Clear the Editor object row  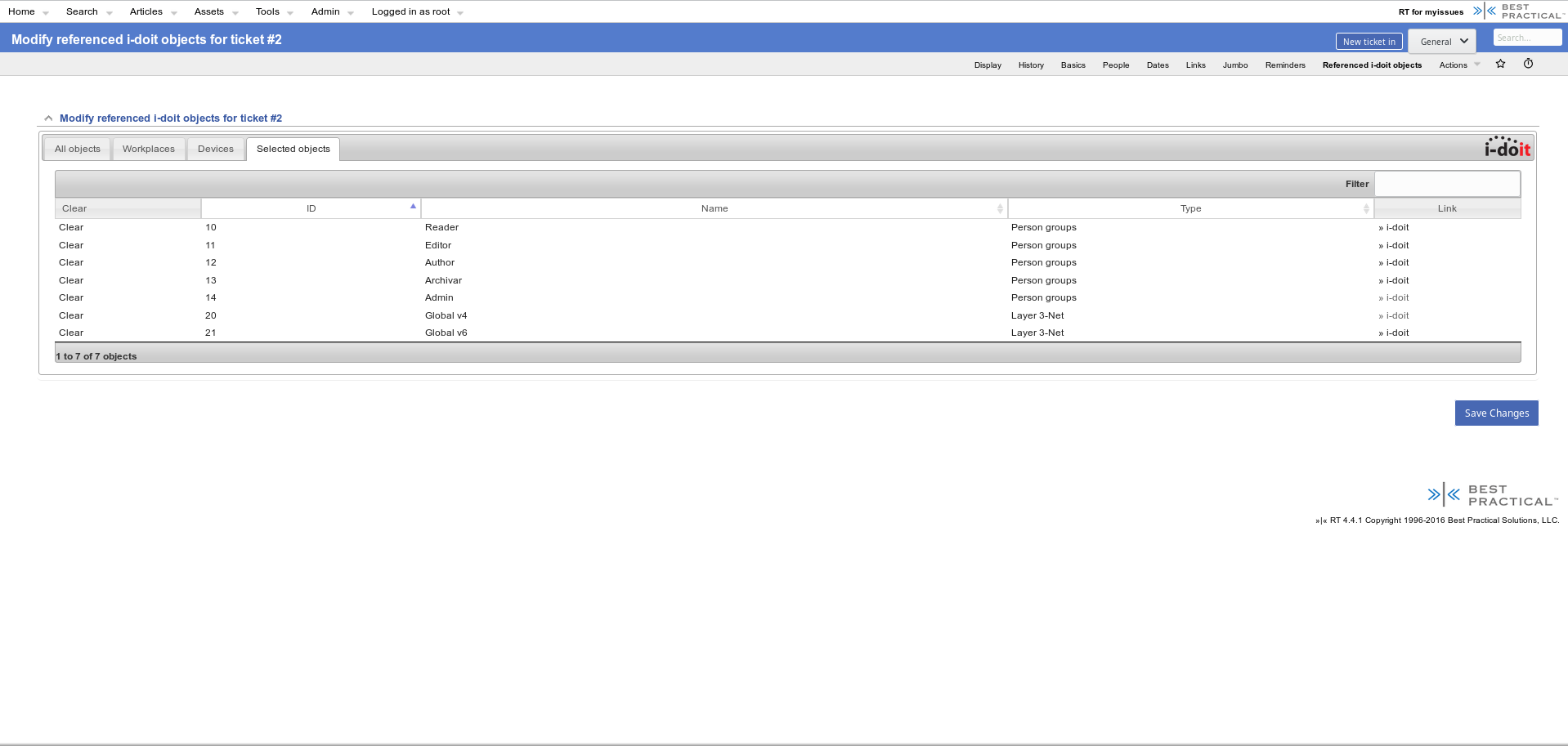71,245
